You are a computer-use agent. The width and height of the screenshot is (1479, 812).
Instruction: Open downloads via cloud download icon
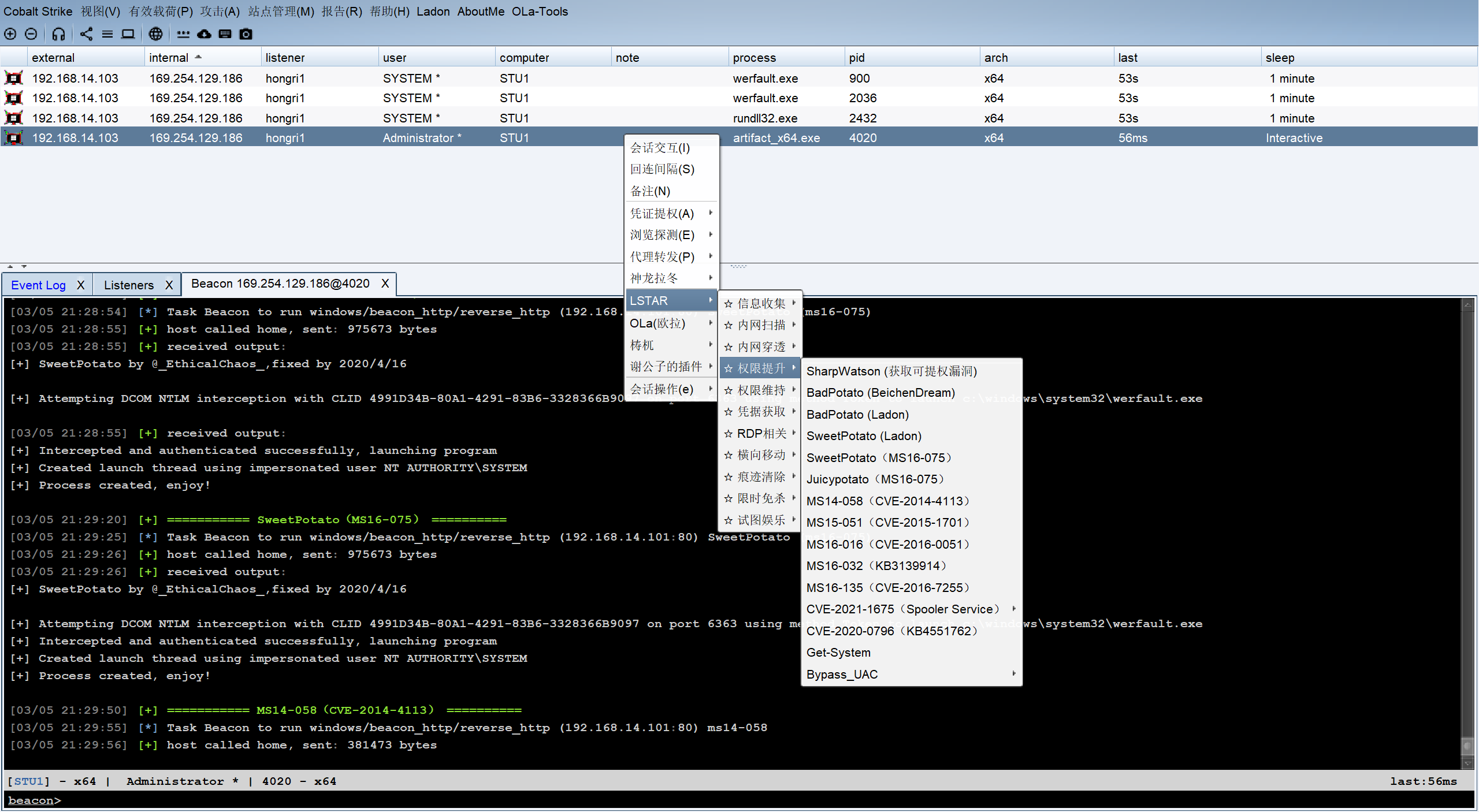tap(204, 34)
